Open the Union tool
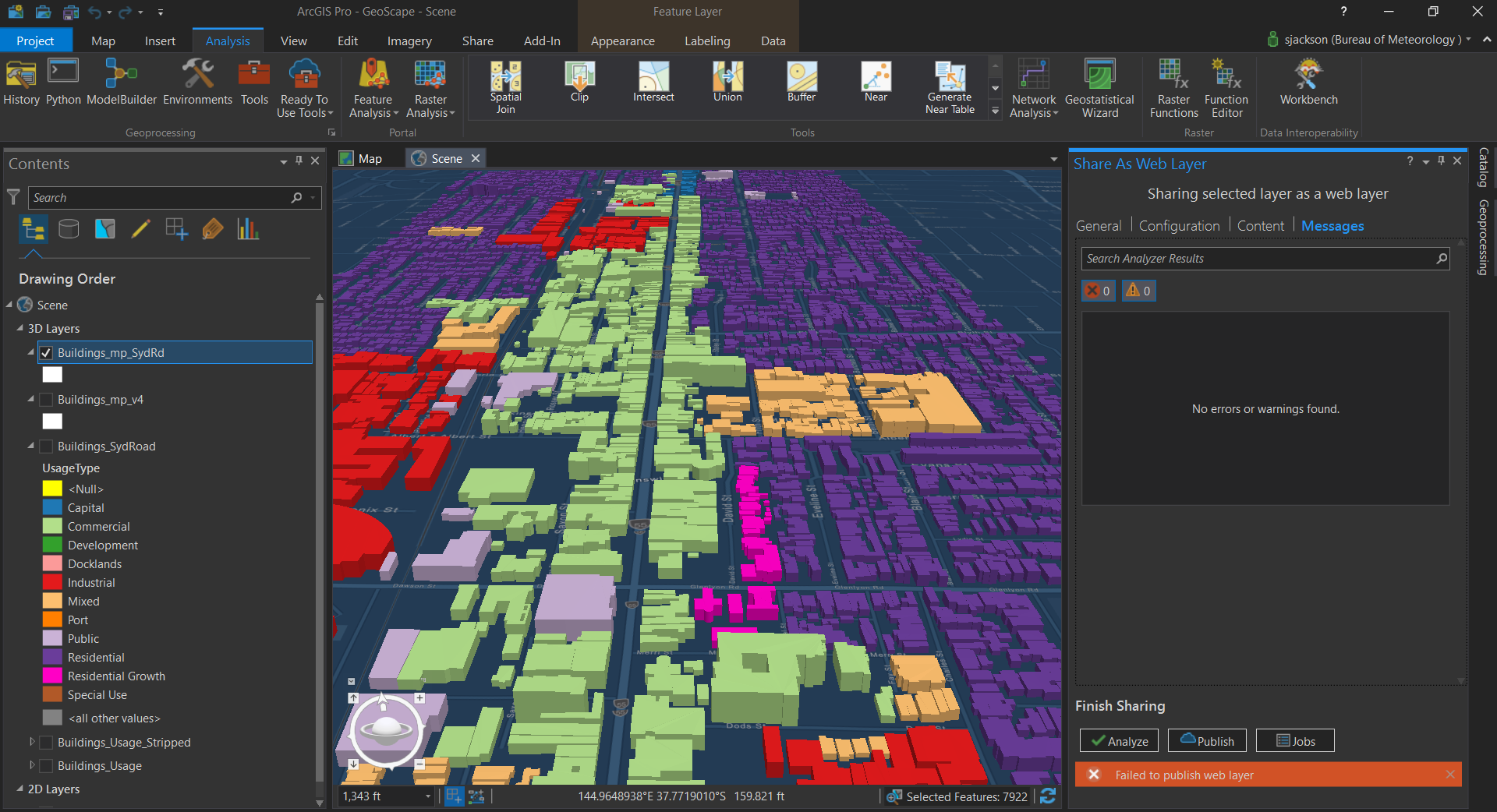 tap(727, 82)
